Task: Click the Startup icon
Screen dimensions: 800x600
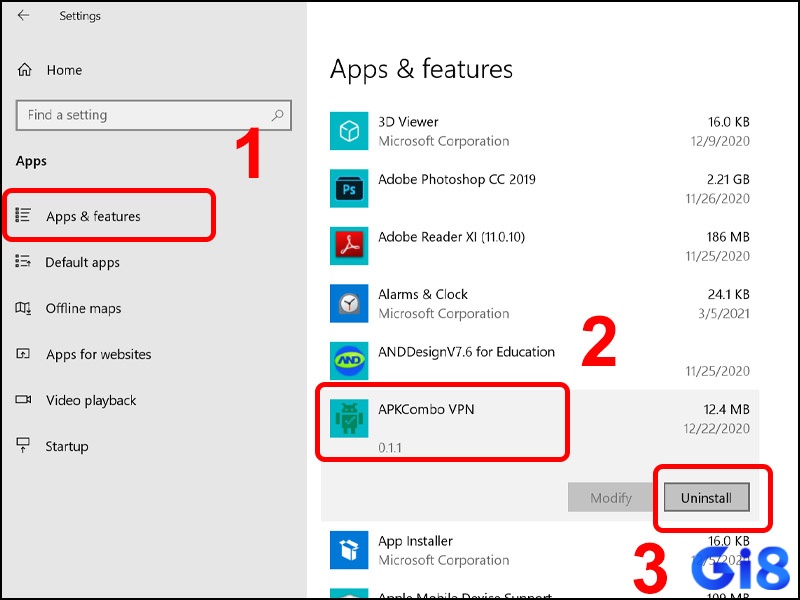Action: [23, 445]
